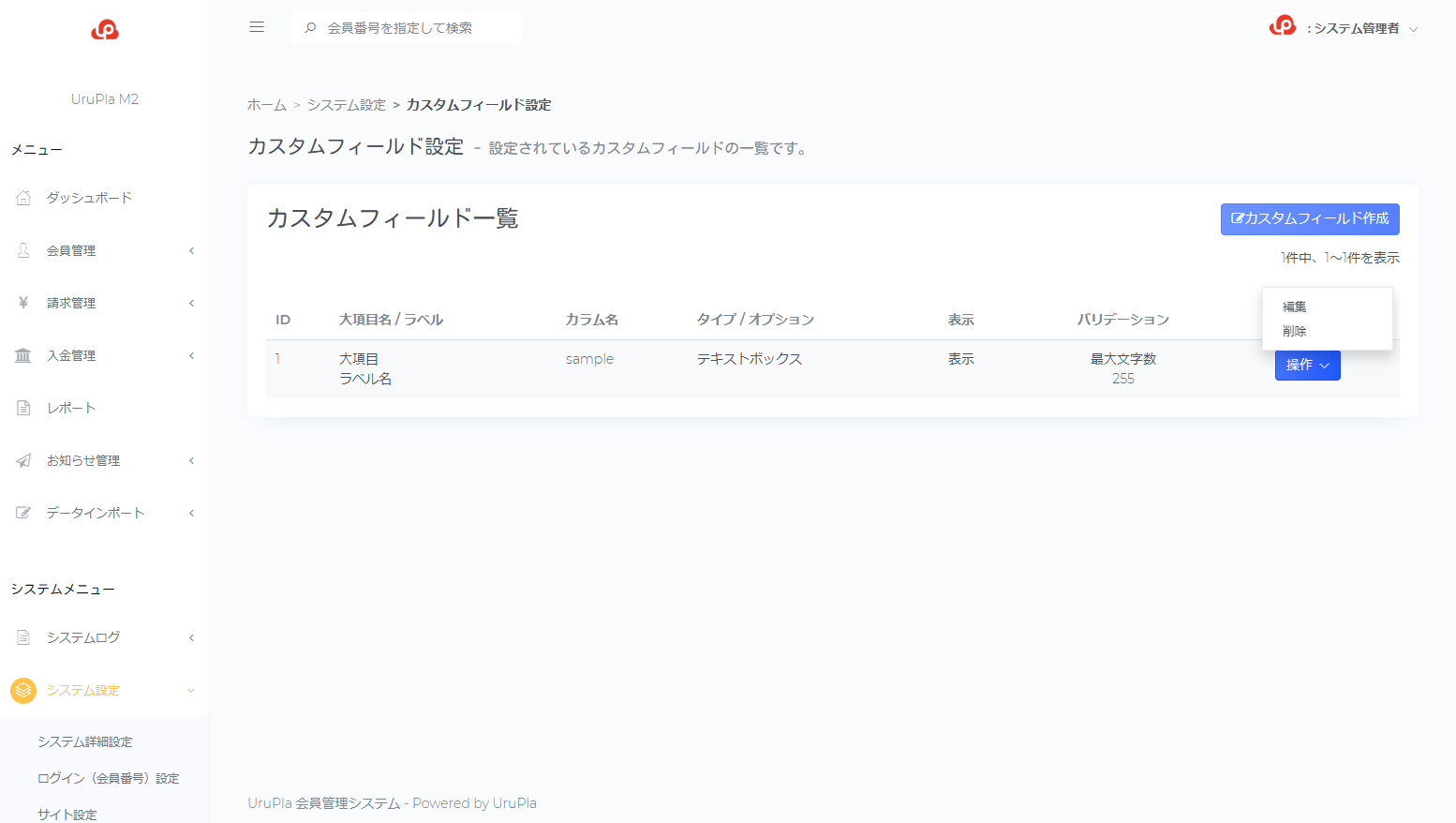This screenshot has width=1456, height=823.
Task: Click the お知らせ管理 sidebar label
Action: (x=83, y=460)
